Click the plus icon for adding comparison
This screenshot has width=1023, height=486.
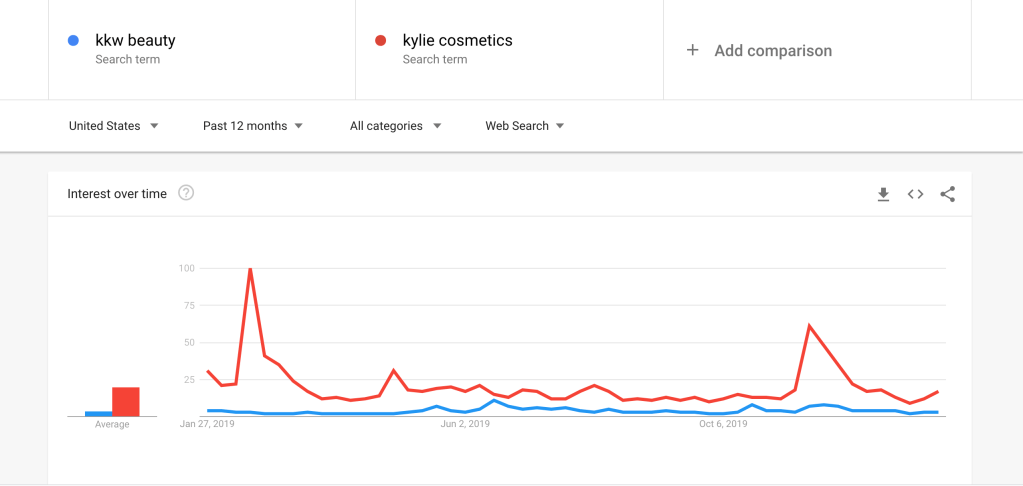[x=692, y=50]
